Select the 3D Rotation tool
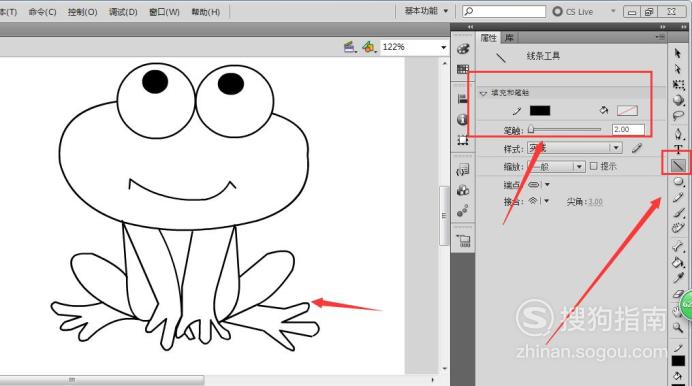This screenshot has width=692, height=386. (x=678, y=100)
